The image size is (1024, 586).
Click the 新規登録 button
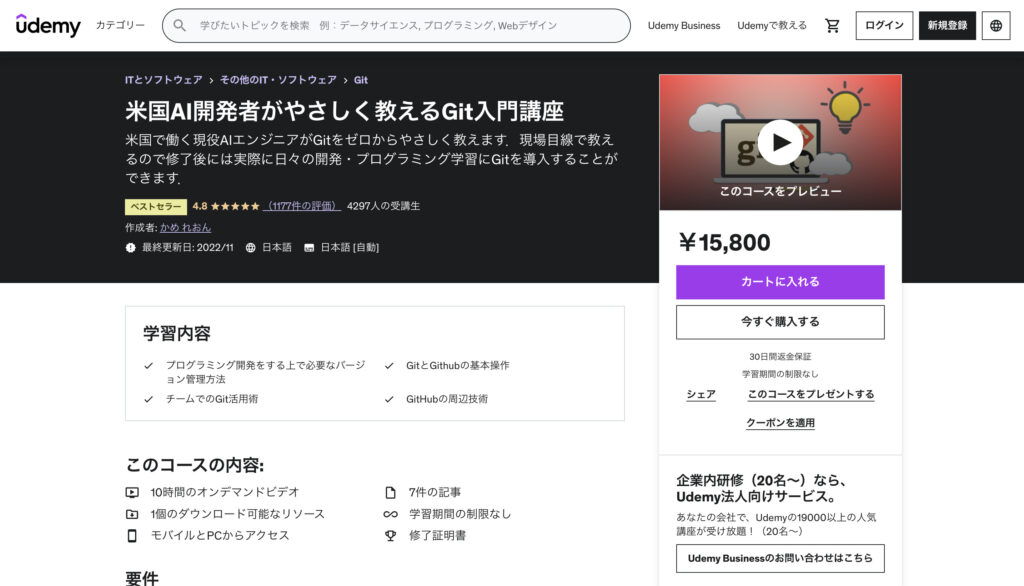(947, 25)
